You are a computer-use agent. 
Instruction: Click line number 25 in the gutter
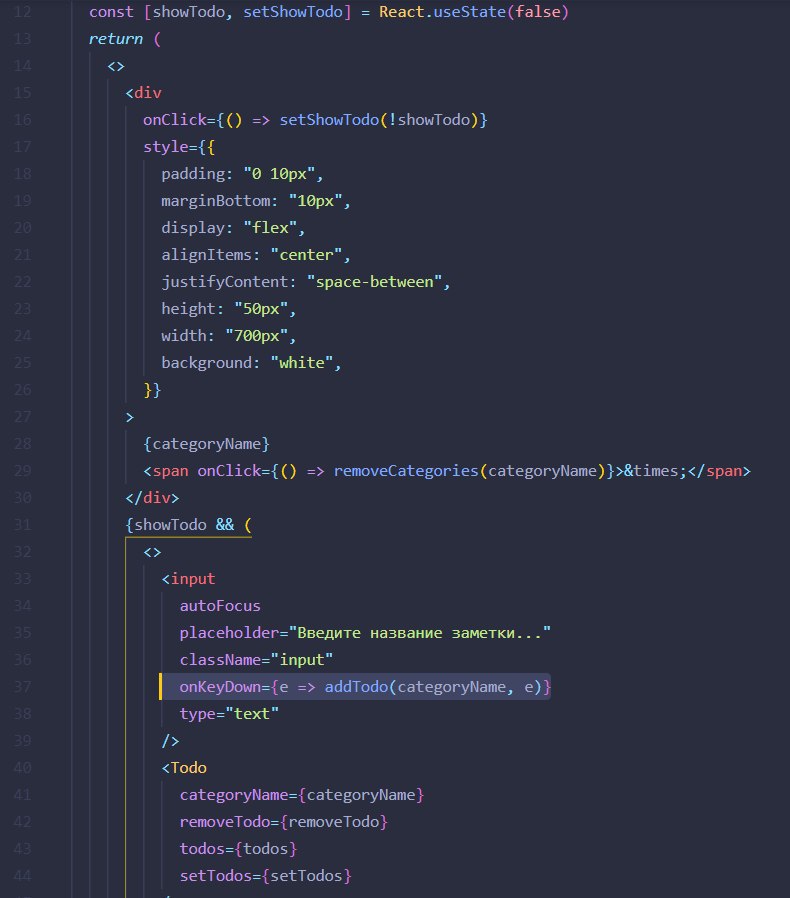tap(22, 363)
